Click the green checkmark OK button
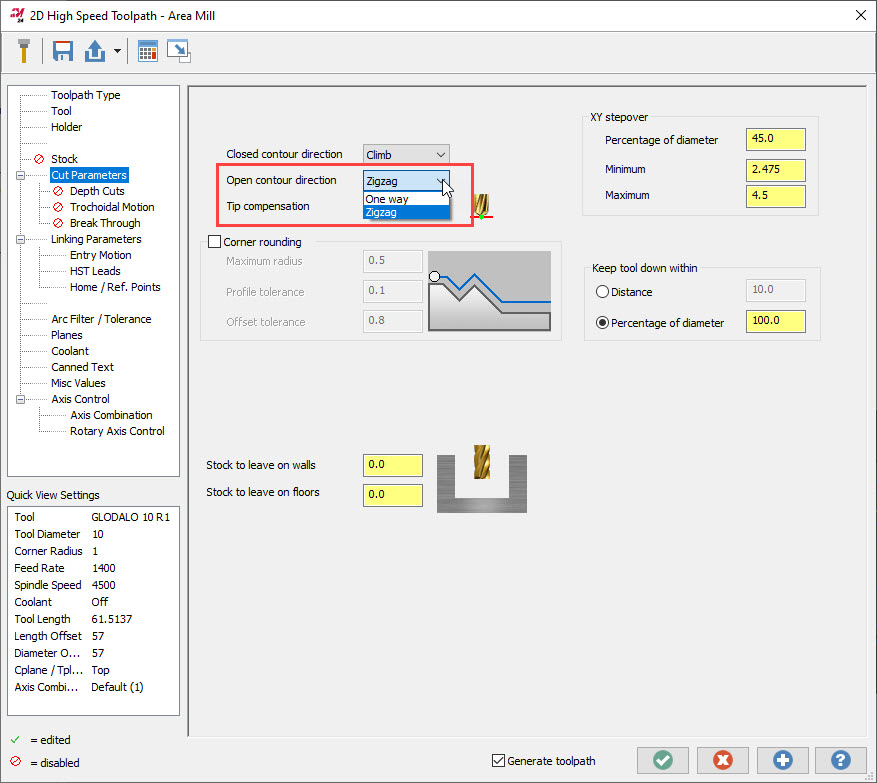Image resolution: width=877 pixels, height=783 pixels. pyautogui.click(x=661, y=760)
